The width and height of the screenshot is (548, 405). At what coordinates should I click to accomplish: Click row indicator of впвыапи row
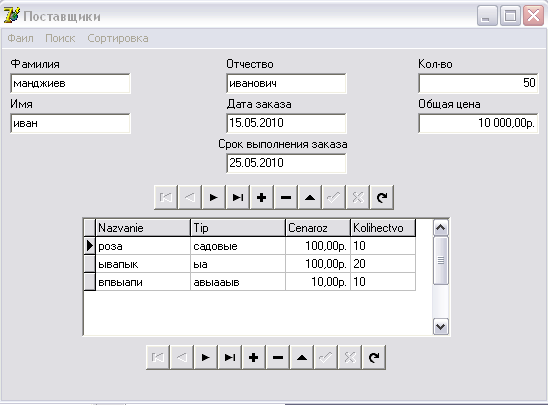(90, 282)
